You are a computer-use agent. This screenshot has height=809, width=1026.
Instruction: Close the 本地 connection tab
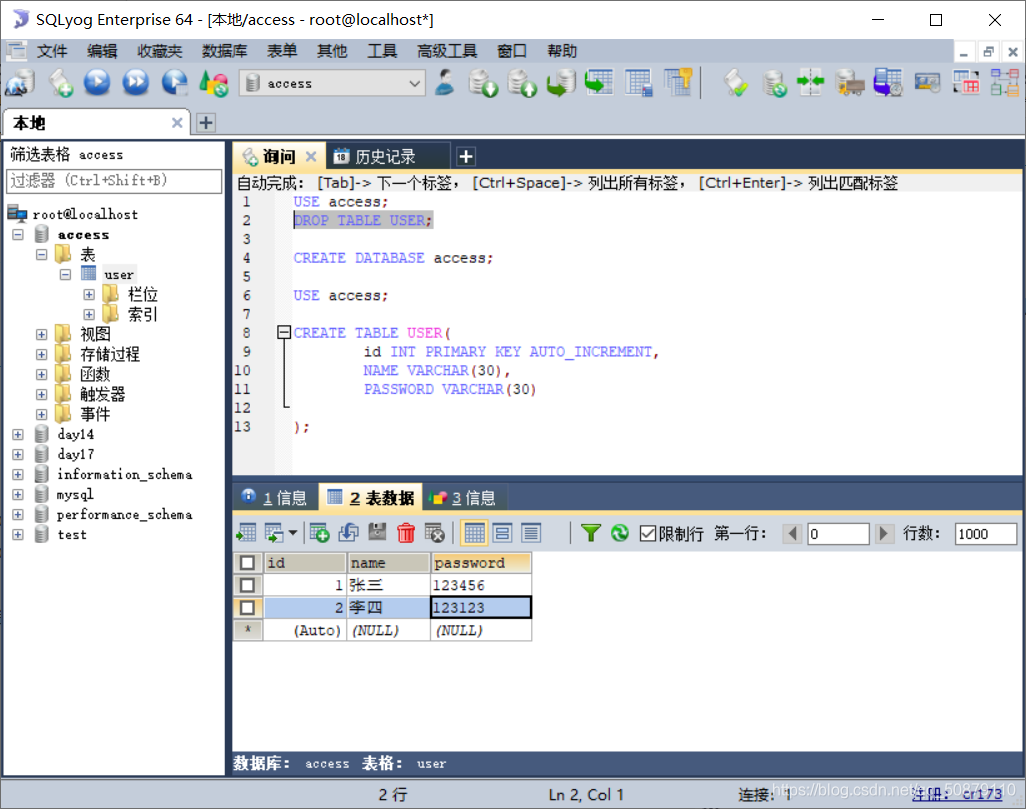tap(177, 122)
